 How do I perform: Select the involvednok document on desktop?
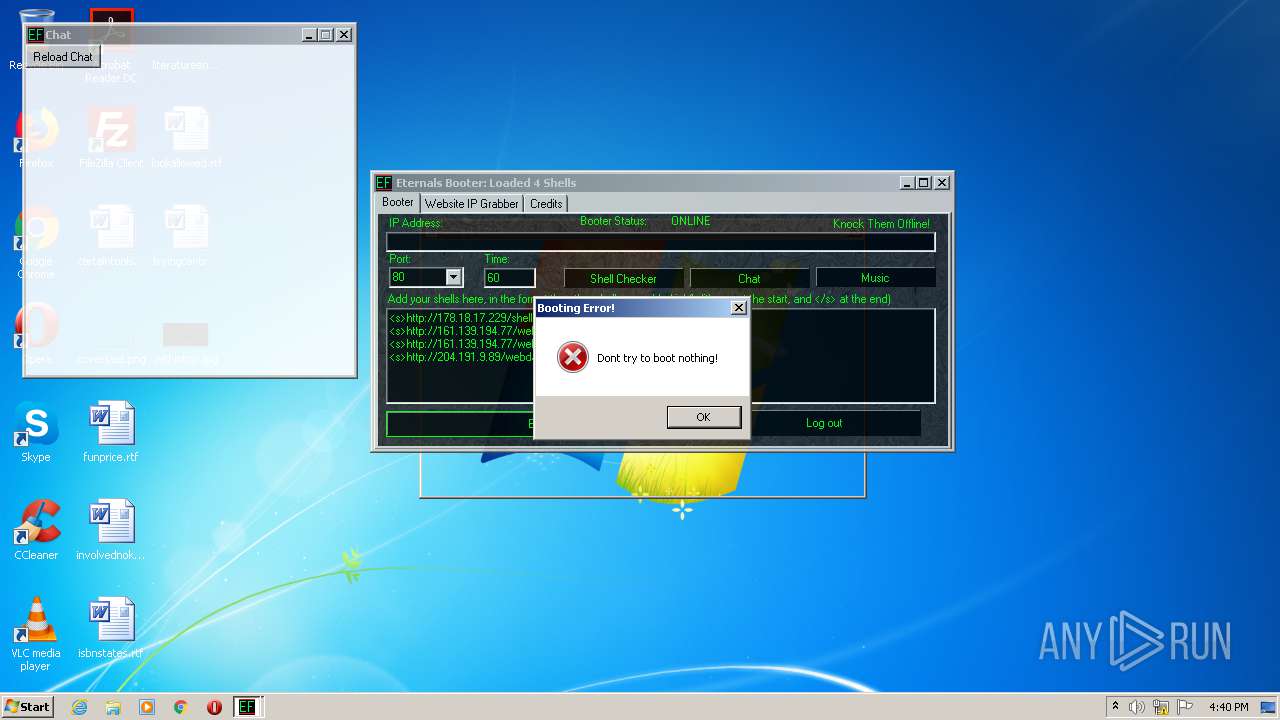(111, 530)
